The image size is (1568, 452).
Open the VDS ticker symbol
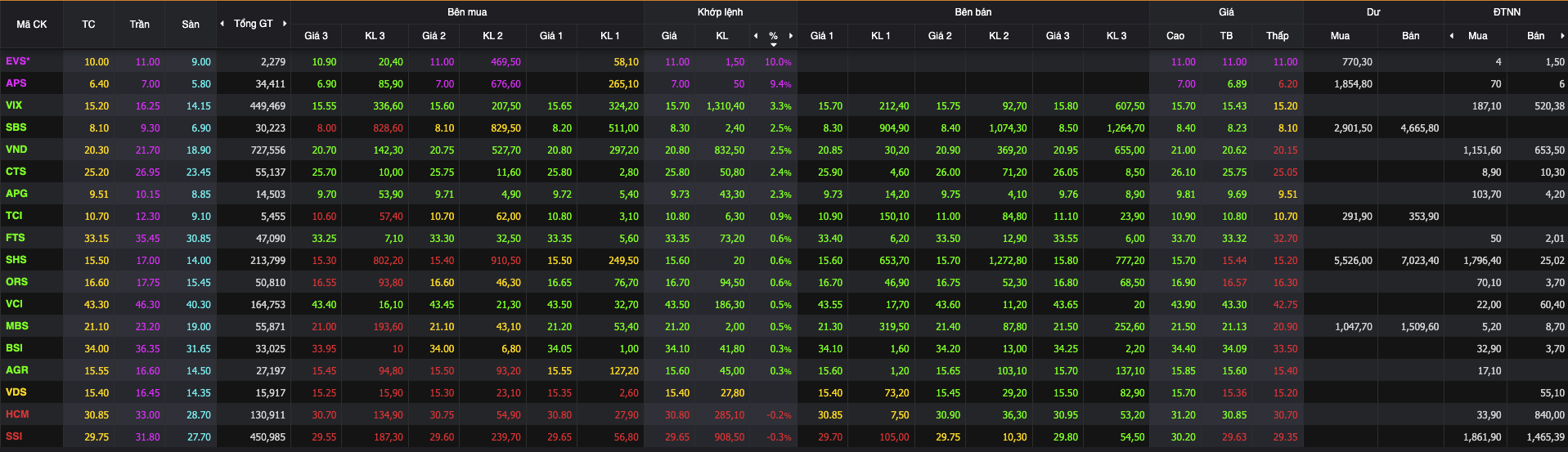coord(16,392)
